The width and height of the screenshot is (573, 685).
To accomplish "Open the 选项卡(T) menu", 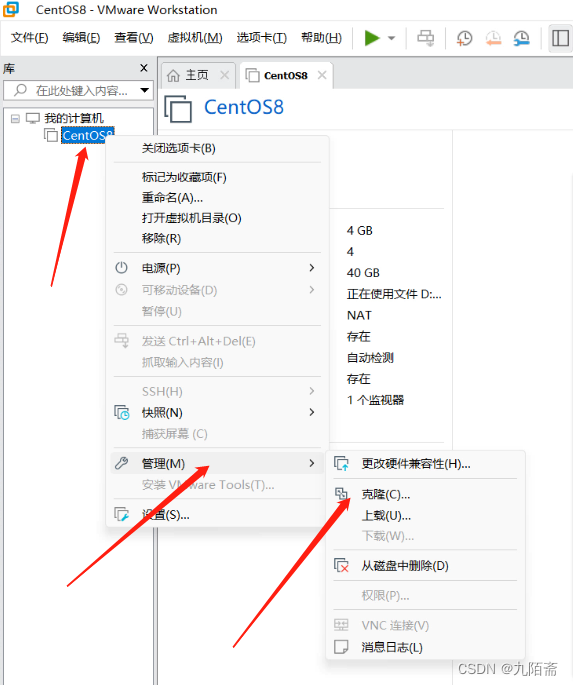I will pos(262,38).
